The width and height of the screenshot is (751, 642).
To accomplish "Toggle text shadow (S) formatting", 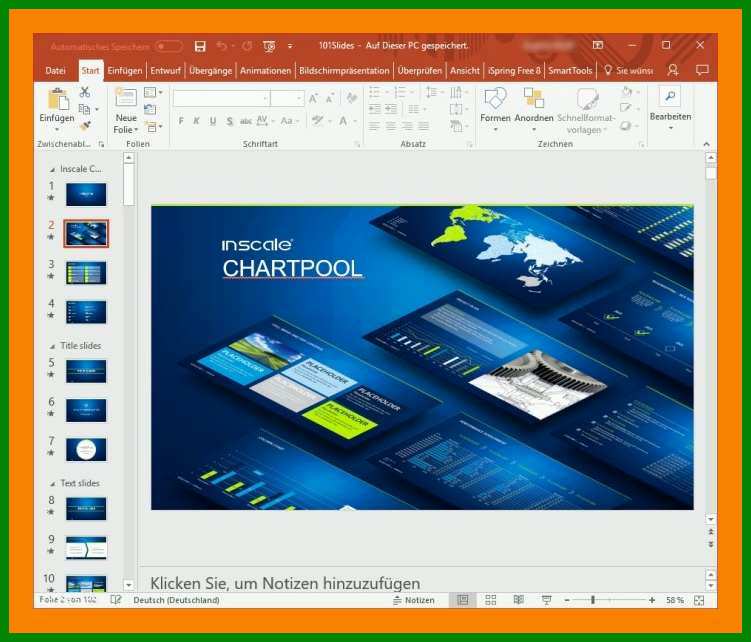I will pyautogui.click(x=229, y=121).
